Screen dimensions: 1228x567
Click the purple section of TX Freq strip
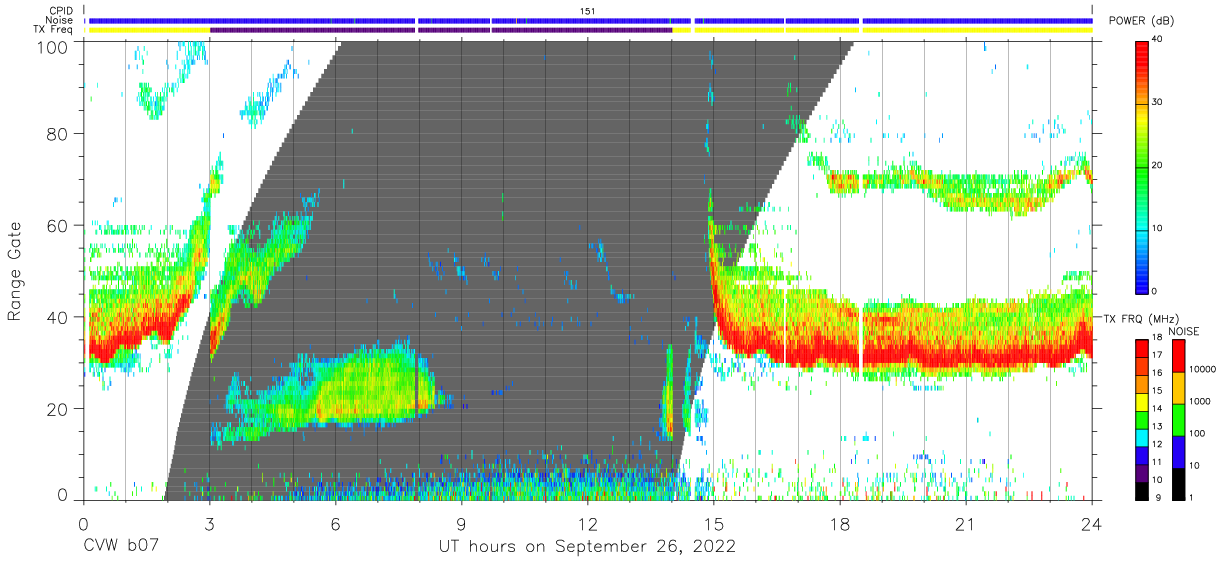pyautogui.click(x=441, y=30)
